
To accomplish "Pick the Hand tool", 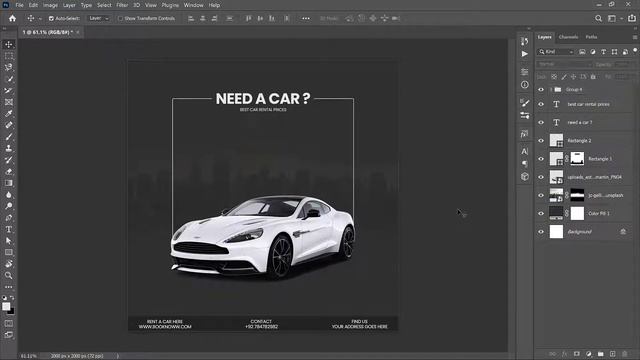I will pyautogui.click(x=9, y=264).
